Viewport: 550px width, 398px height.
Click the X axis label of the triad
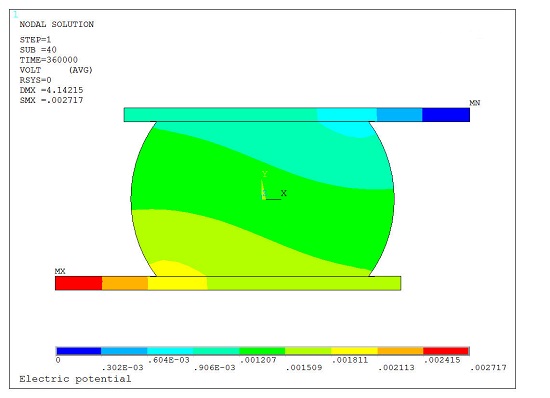pos(284,193)
